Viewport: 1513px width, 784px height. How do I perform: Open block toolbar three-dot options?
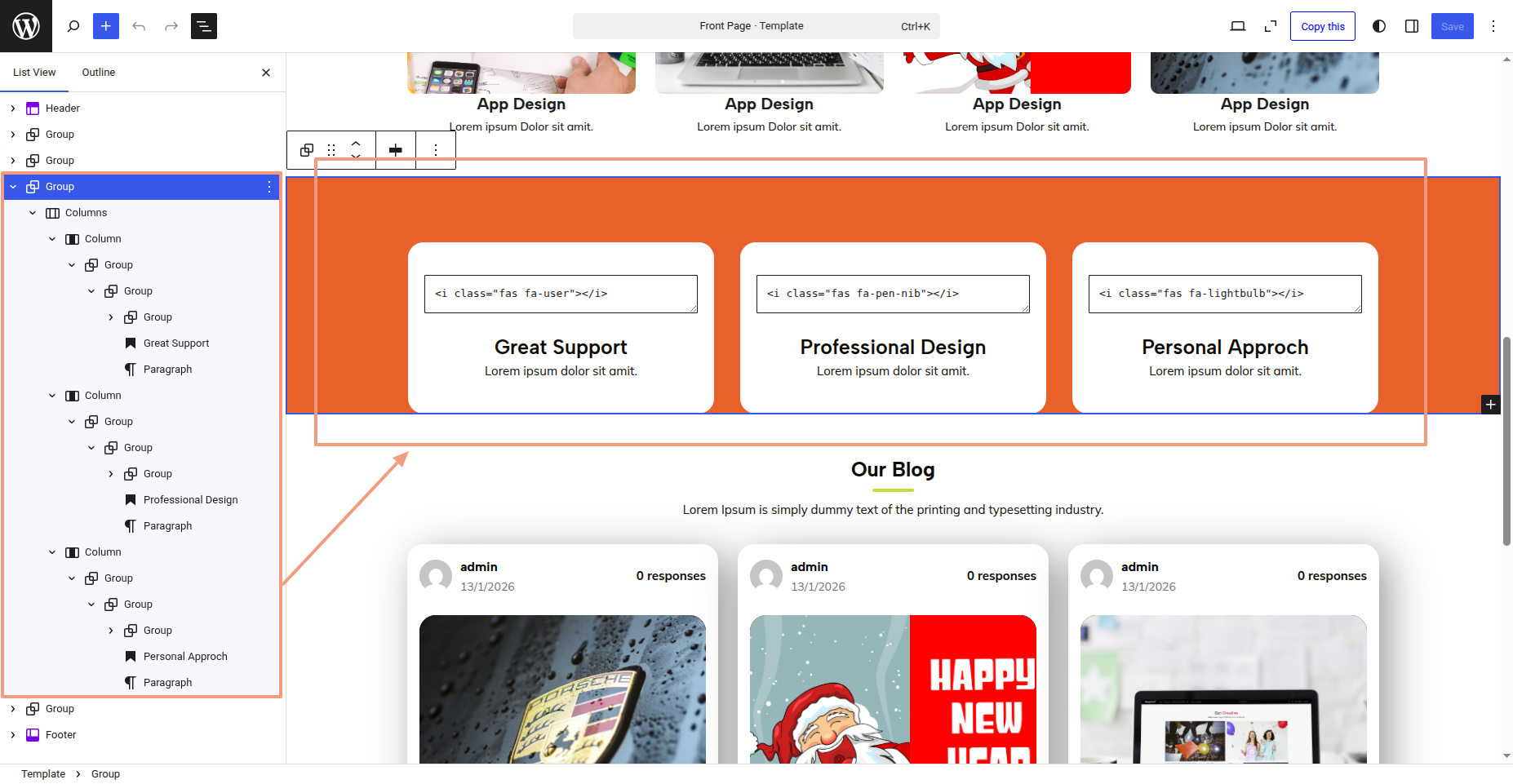tap(436, 150)
